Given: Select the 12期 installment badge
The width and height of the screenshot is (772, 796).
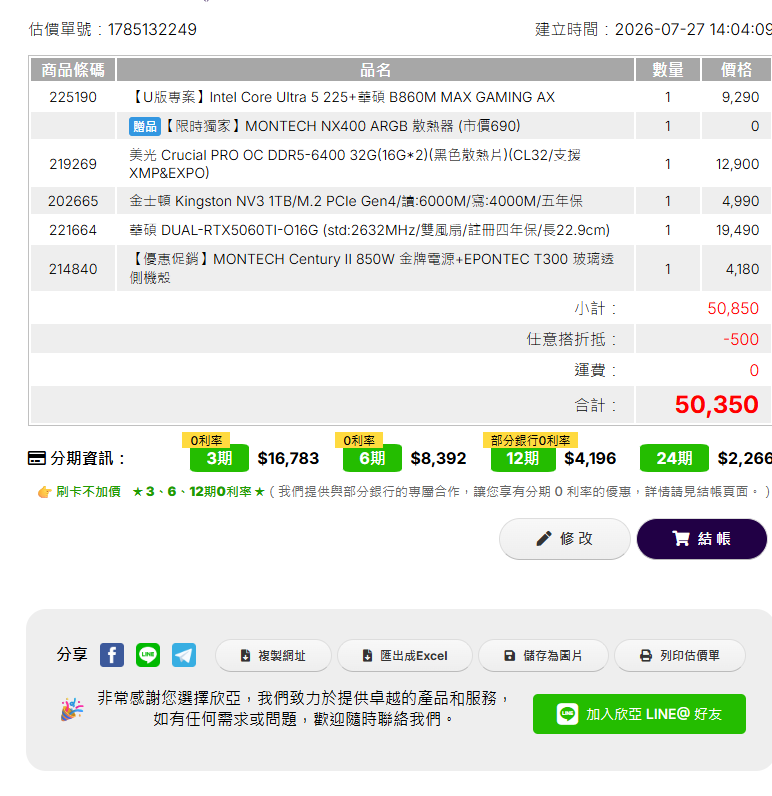Looking at the screenshot, I should click(522, 458).
